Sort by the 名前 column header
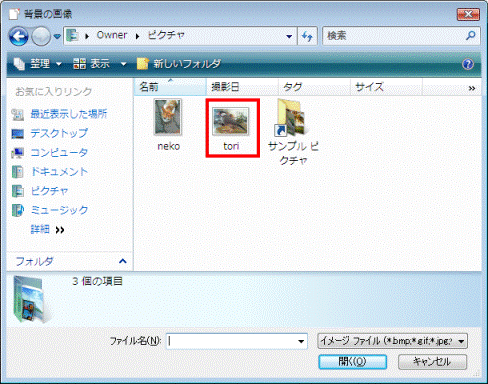 (x=170, y=87)
